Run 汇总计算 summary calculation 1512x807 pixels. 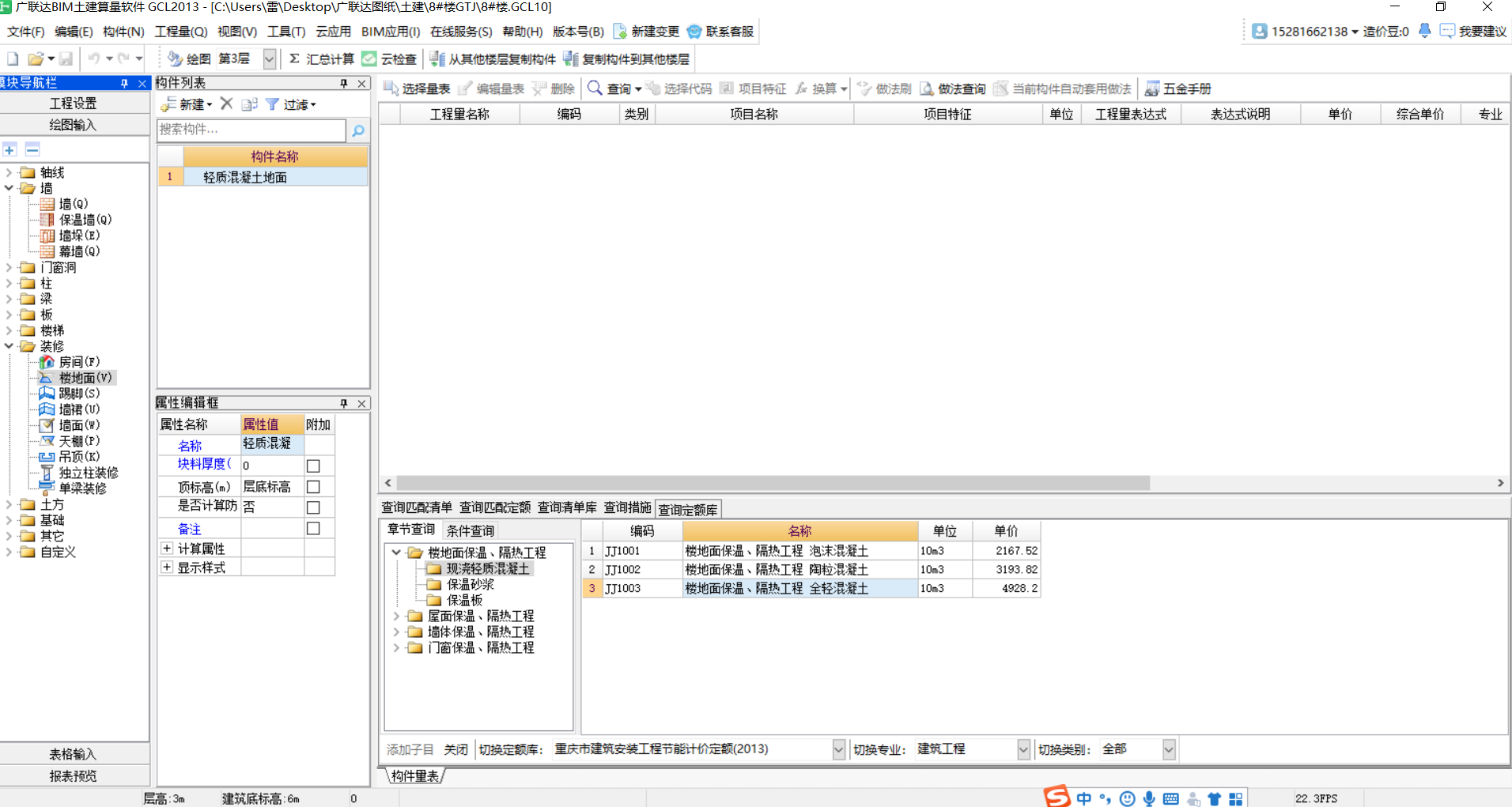[321, 59]
